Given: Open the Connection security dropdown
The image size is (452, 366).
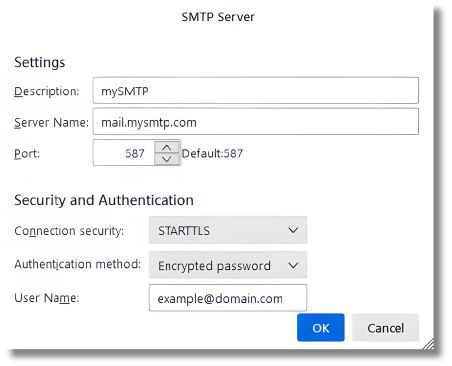Looking at the screenshot, I should [x=228, y=230].
